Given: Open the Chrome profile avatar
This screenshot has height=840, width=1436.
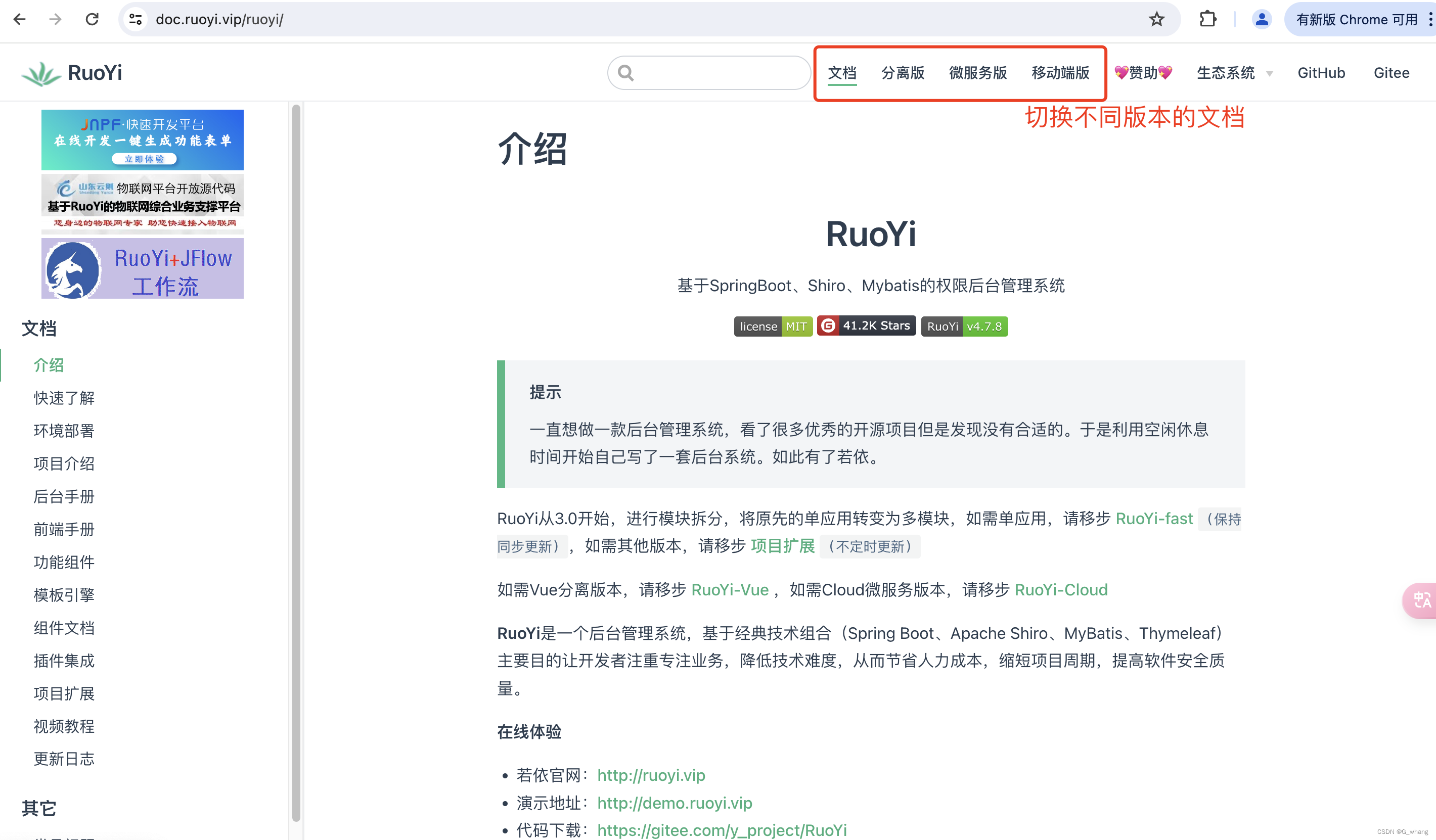Looking at the screenshot, I should [x=1261, y=19].
